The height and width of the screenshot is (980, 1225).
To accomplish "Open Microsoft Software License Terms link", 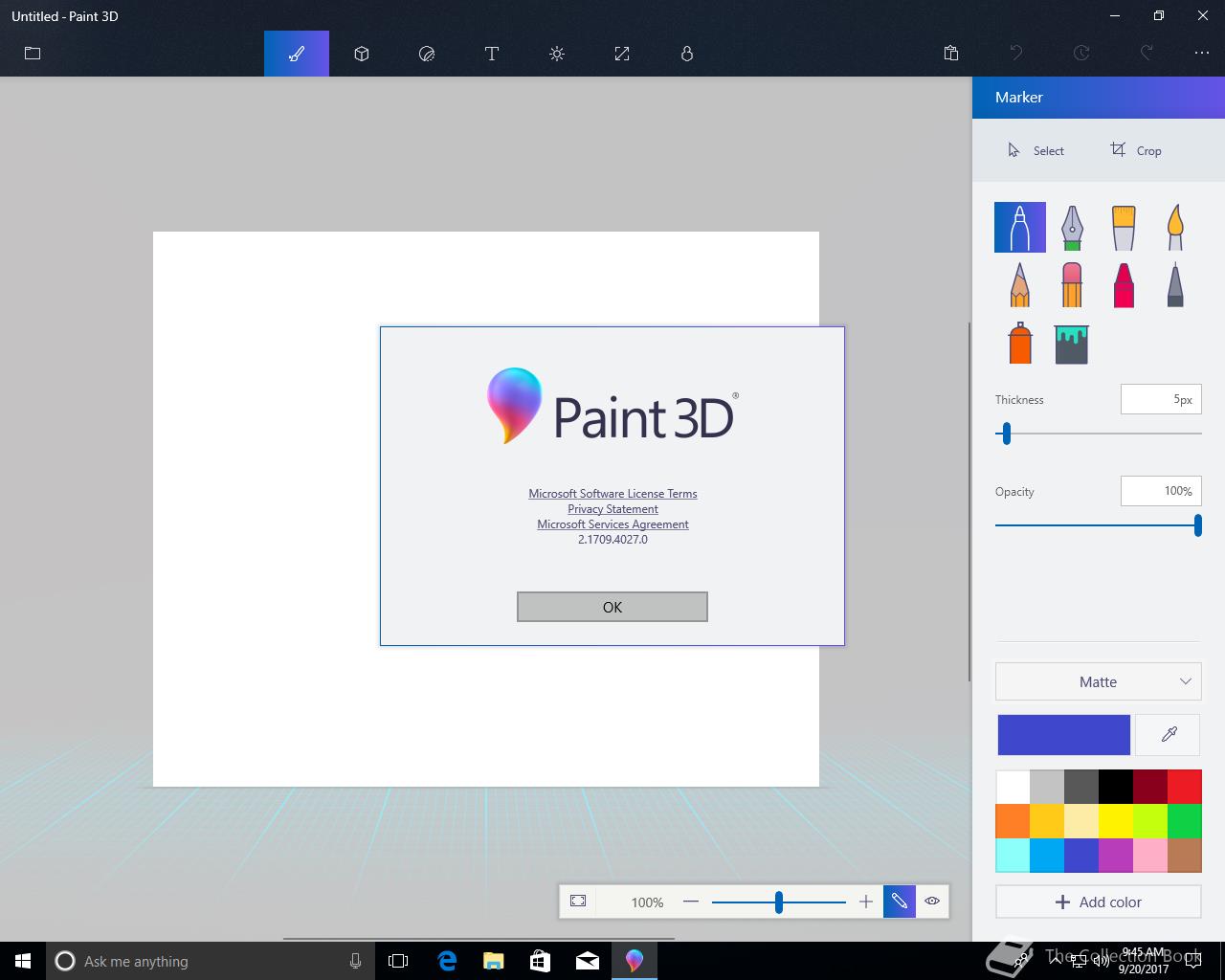I will [x=612, y=494].
